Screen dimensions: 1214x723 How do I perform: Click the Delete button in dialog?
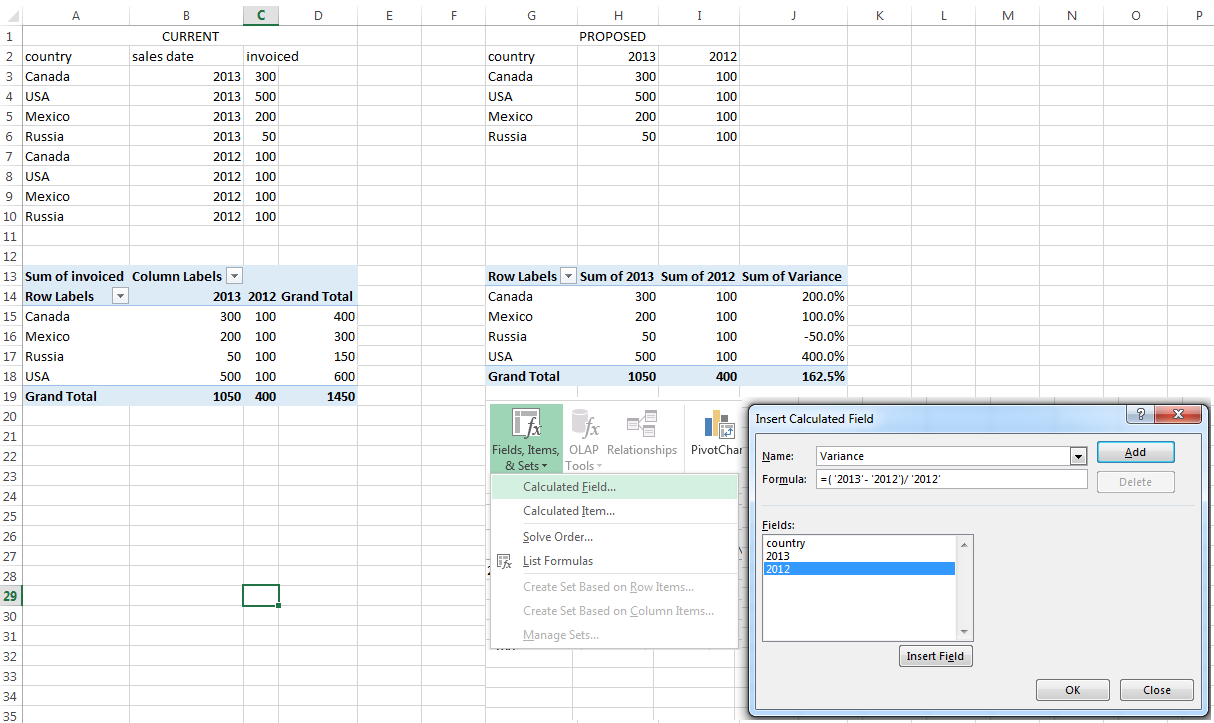click(1135, 482)
